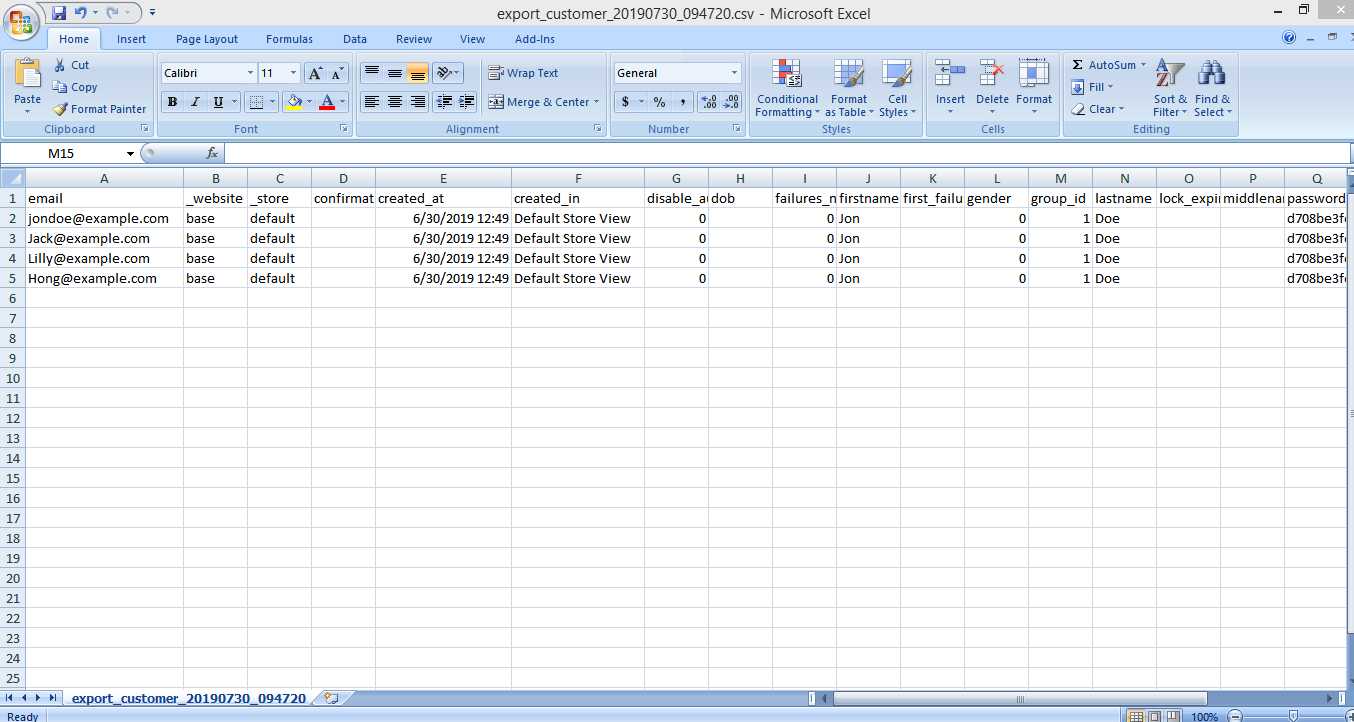
Task: Expand the General number format dropdown
Action: point(734,73)
